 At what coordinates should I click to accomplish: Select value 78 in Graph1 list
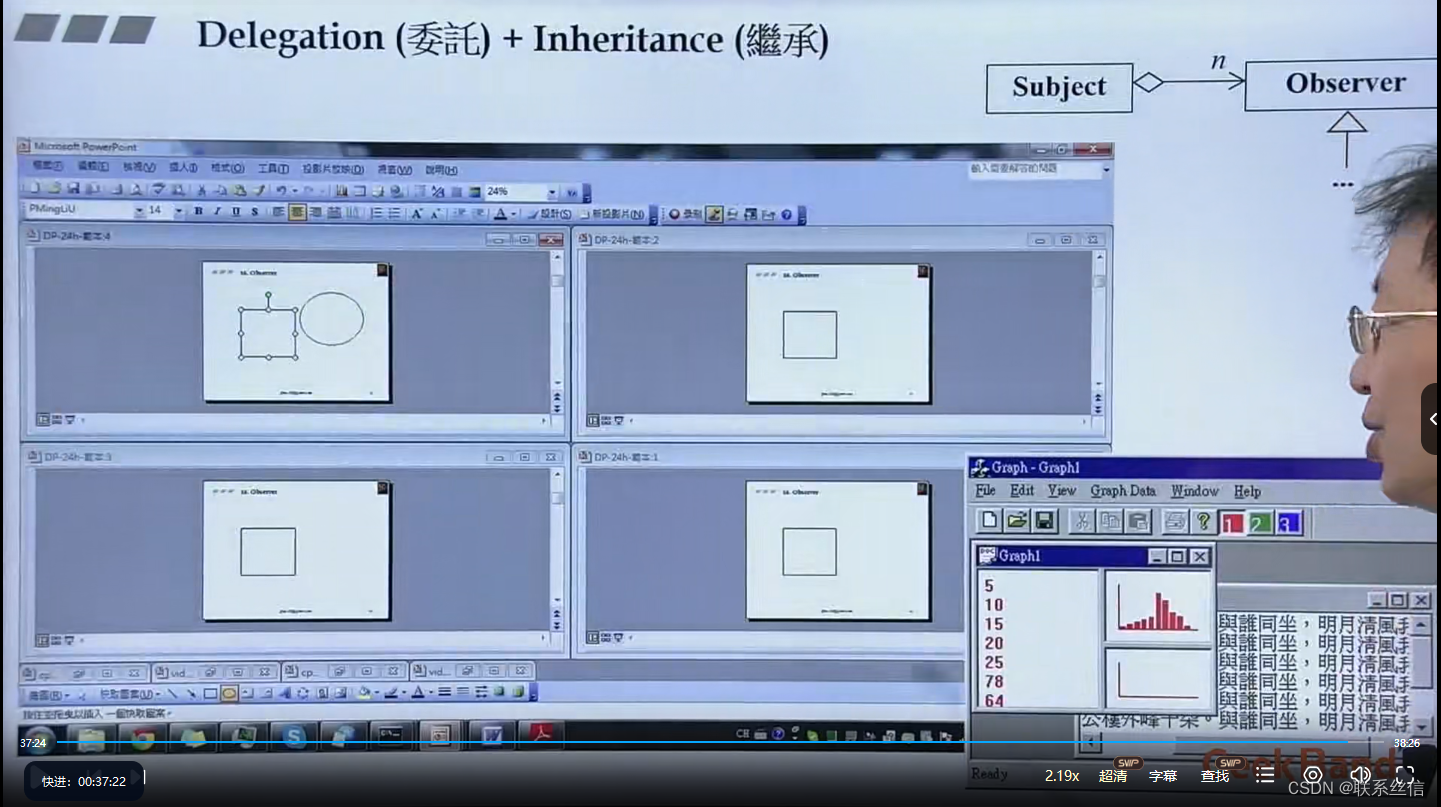pos(994,681)
